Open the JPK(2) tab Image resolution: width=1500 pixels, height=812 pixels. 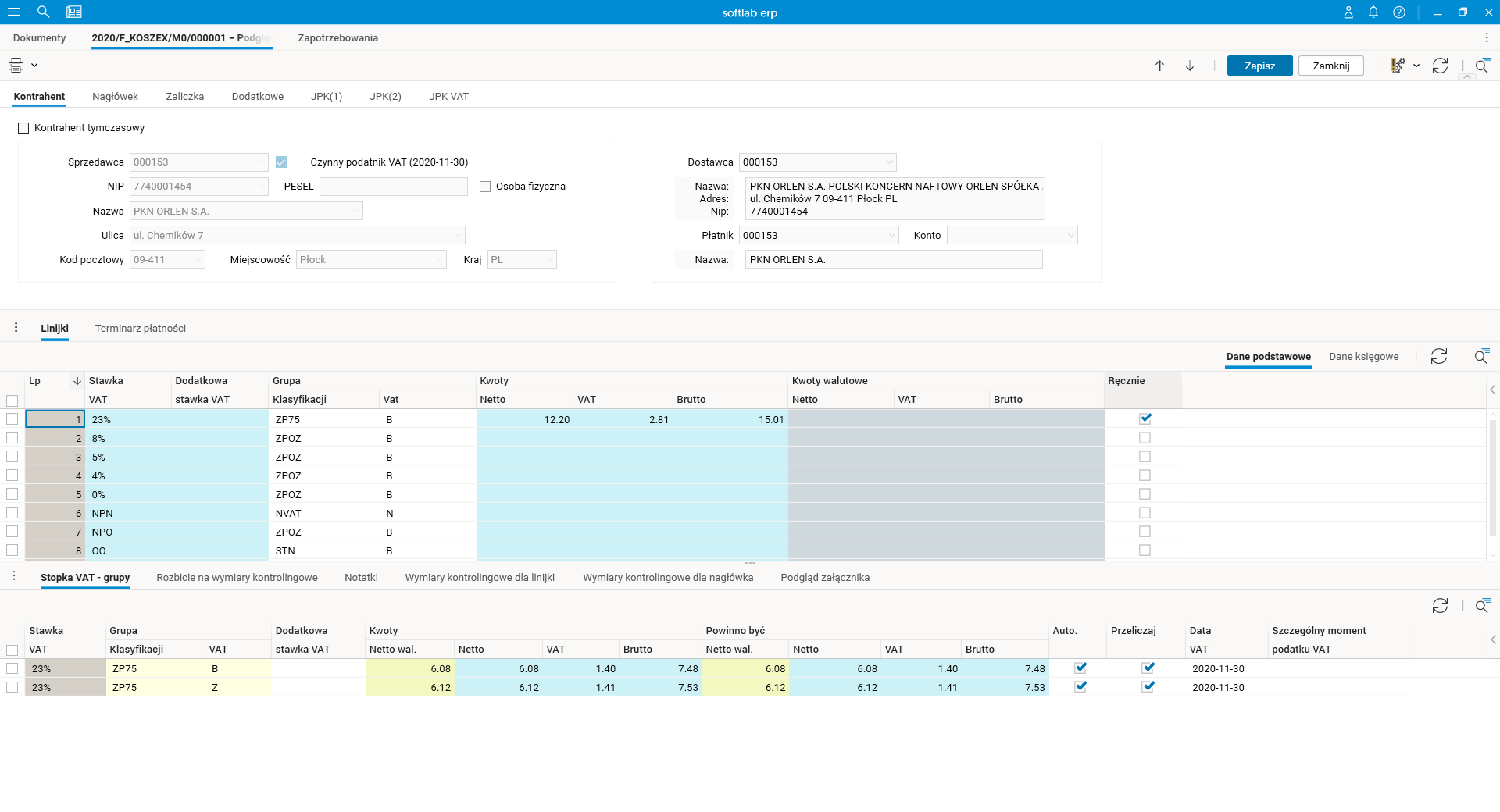point(386,97)
